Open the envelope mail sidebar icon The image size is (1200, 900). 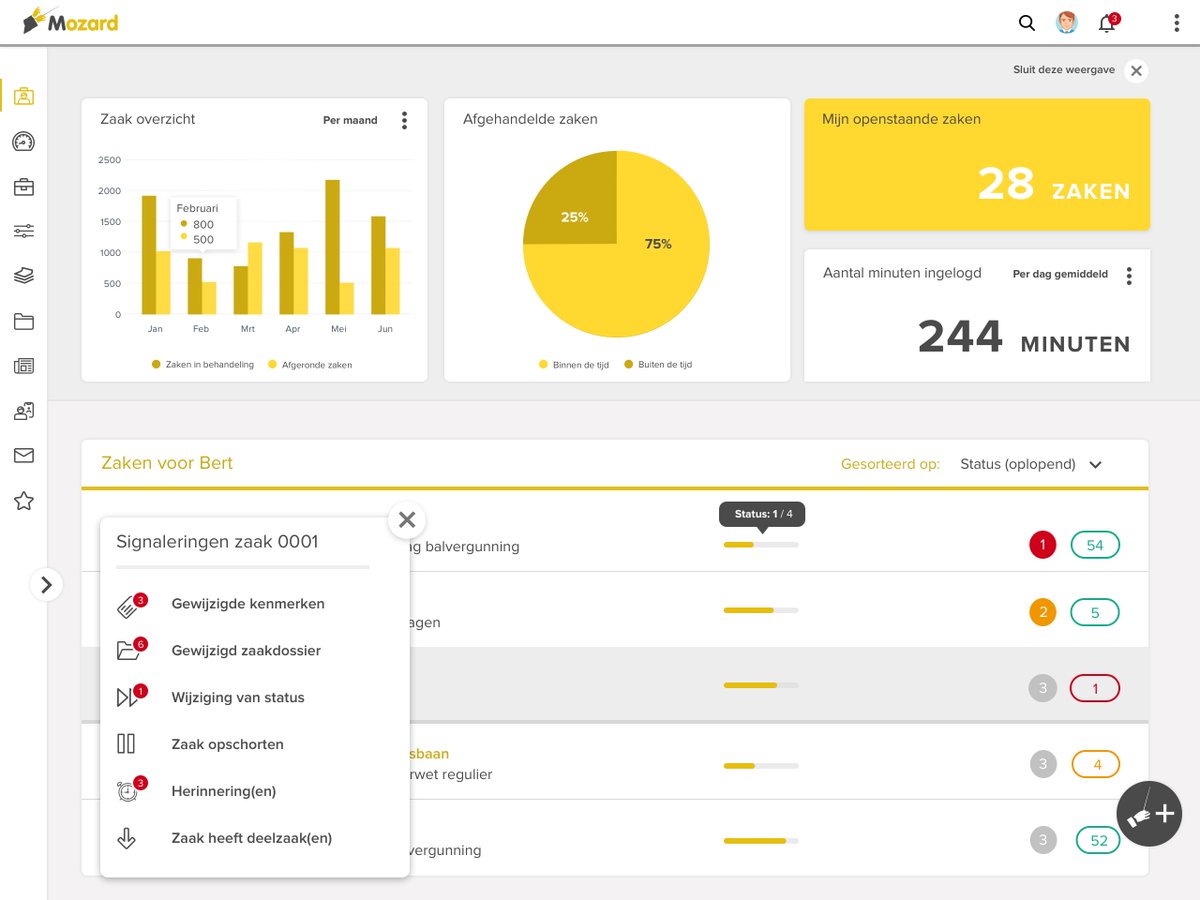tap(24, 456)
